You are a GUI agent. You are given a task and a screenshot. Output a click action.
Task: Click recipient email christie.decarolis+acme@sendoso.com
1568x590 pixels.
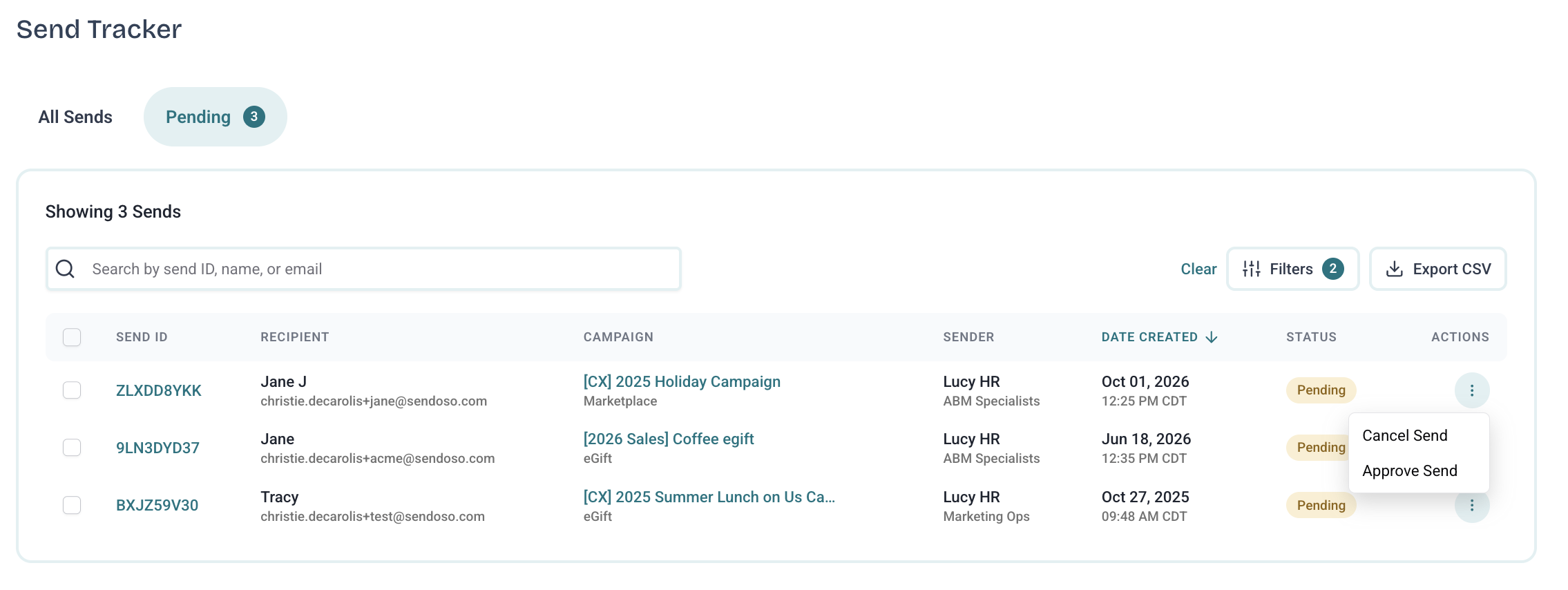(378, 459)
